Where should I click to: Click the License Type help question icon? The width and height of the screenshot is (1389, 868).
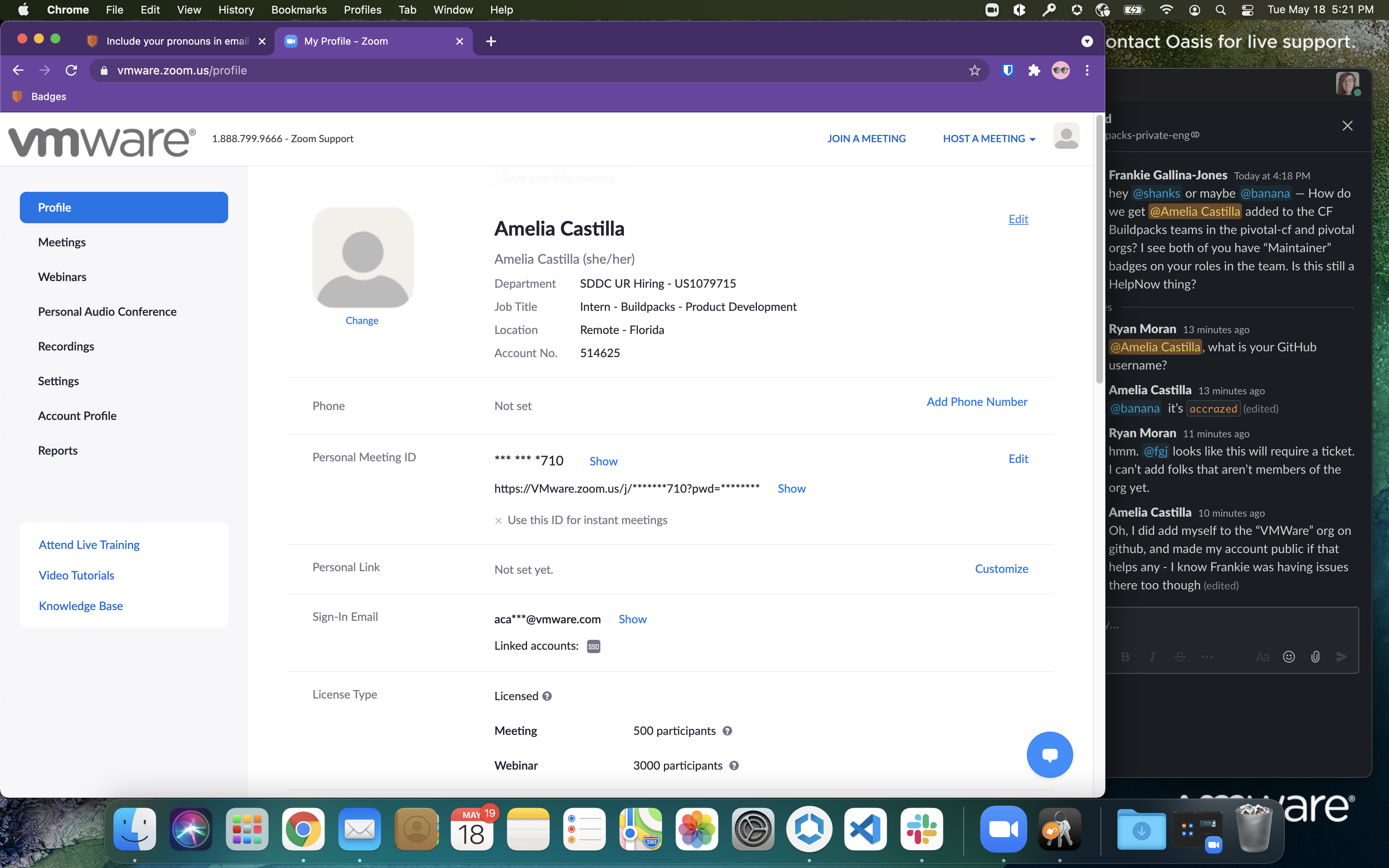click(547, 696)
